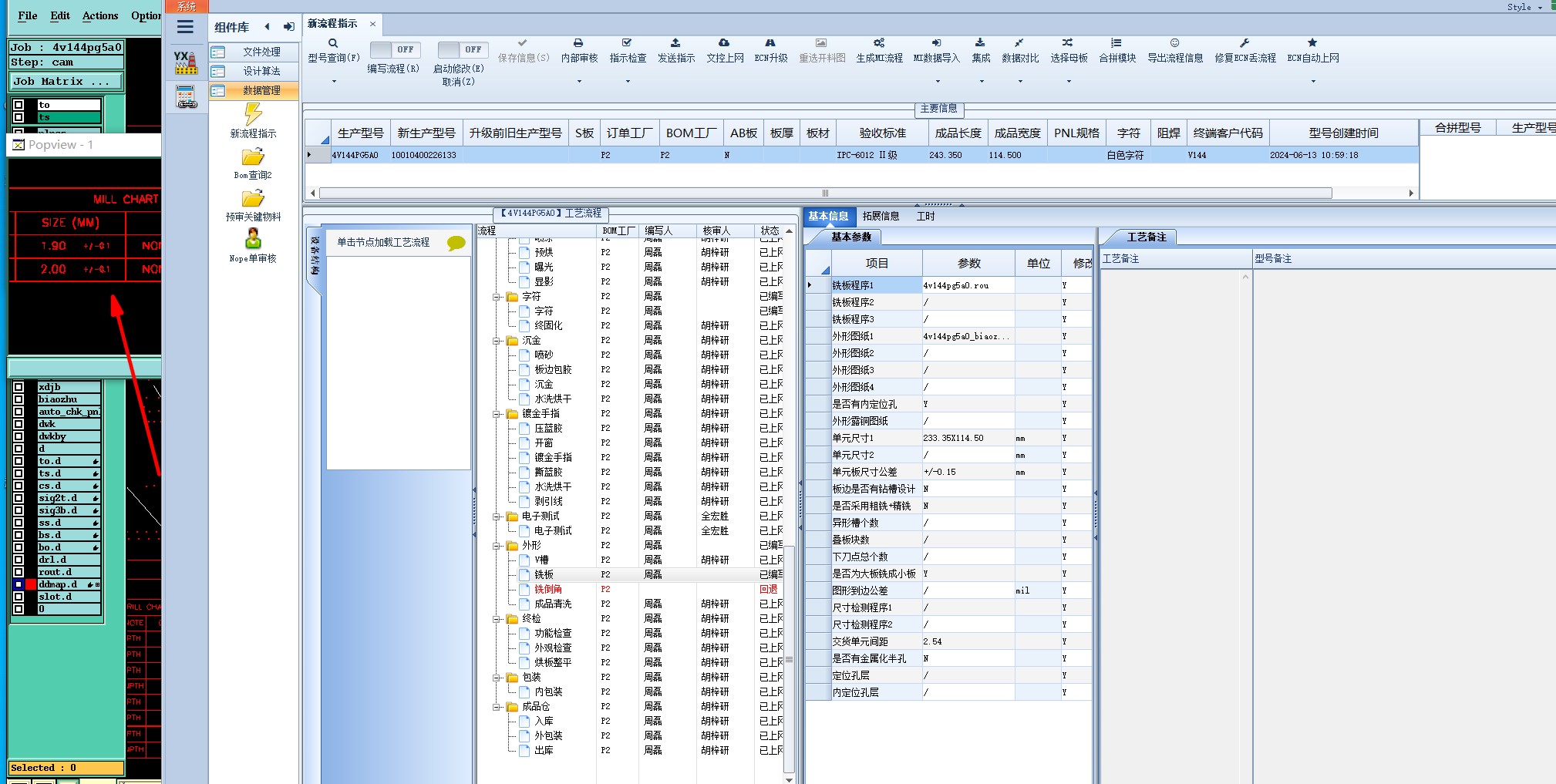This screenshot has width=1556, height=784.
Task: Click the 数据对比 icon
Action: [x=1019, y=43]
